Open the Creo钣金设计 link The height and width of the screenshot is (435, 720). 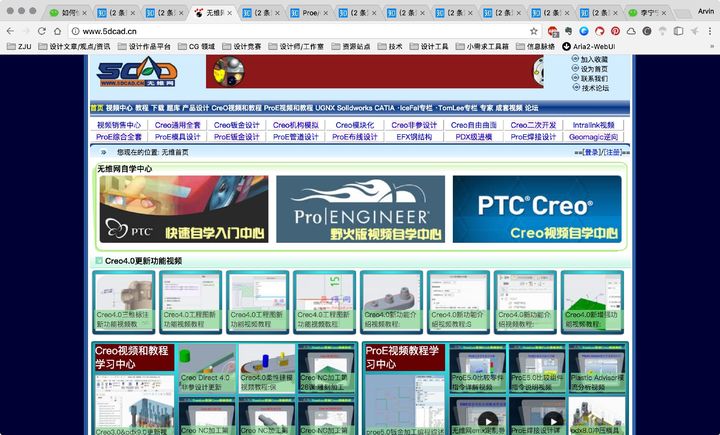tap(236, 125)
